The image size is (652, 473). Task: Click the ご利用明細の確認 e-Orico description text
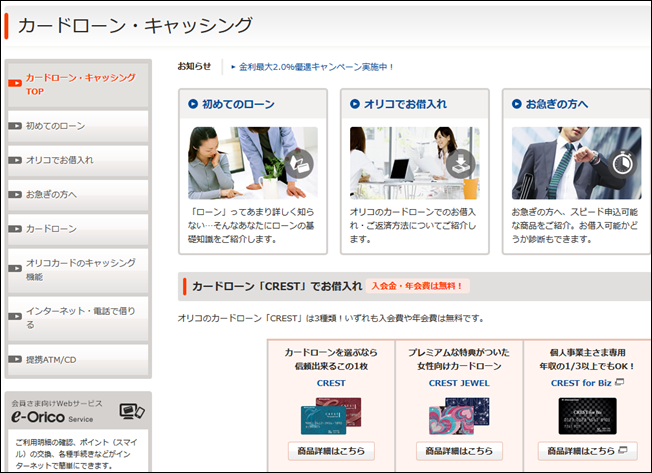tap(77, 454)
